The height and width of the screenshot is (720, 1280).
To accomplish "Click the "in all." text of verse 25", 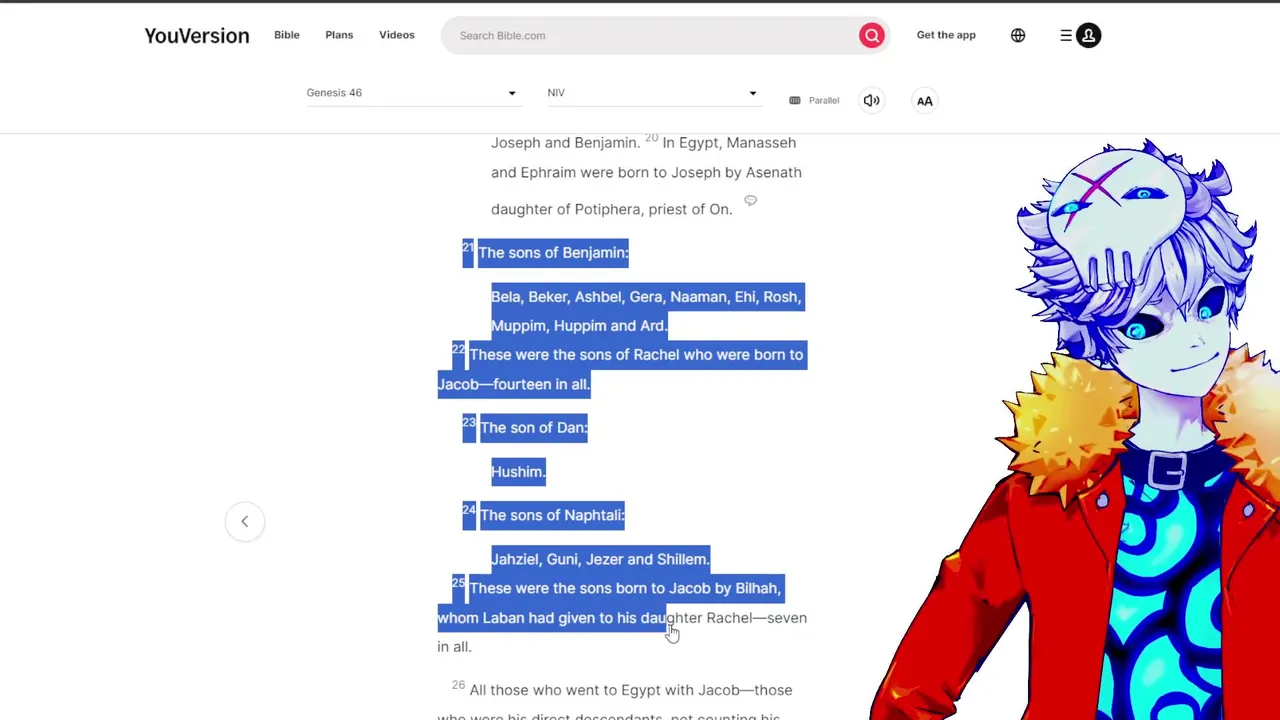I will (454, 647).
